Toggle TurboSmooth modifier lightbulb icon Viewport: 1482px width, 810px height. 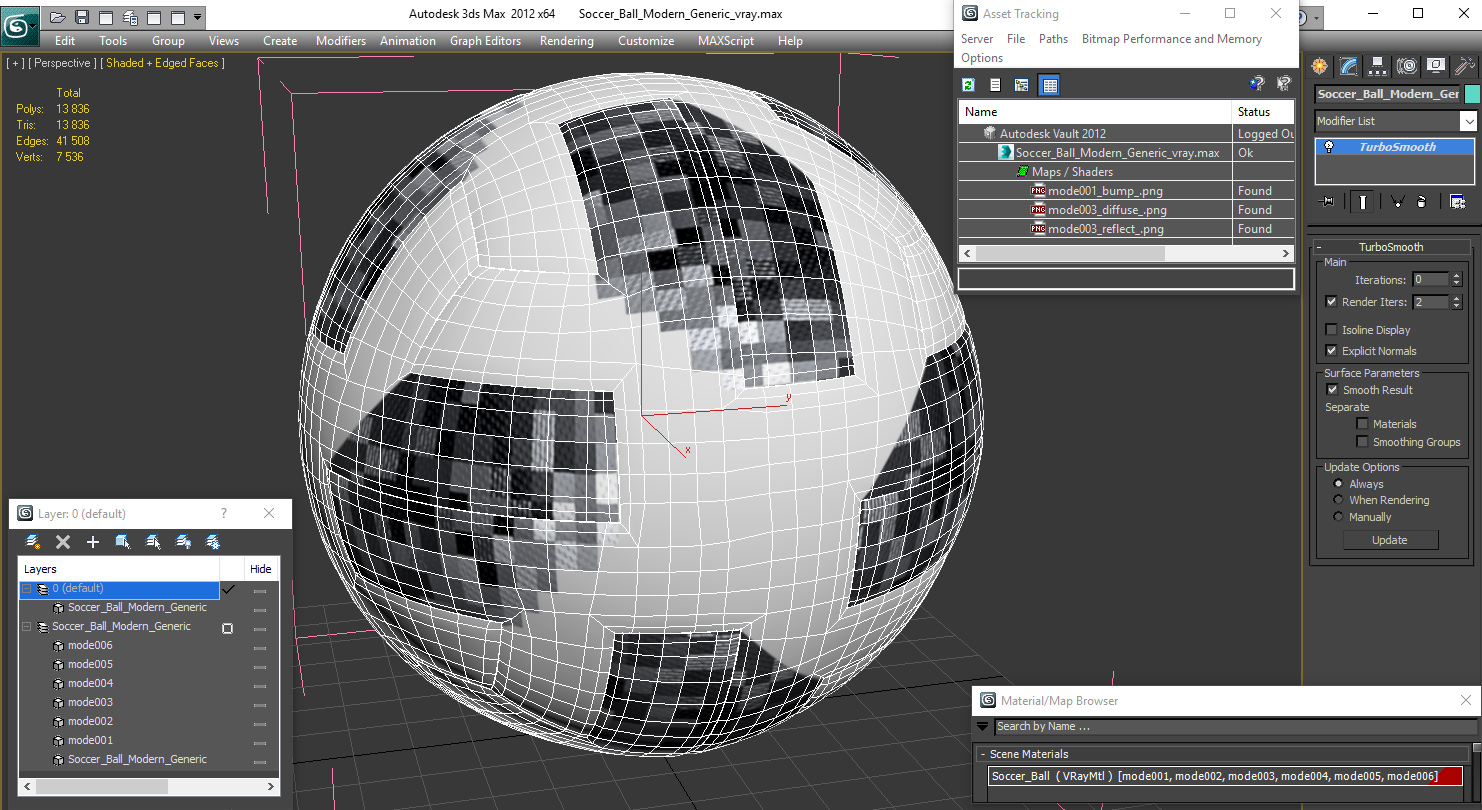click(1328, 147)
